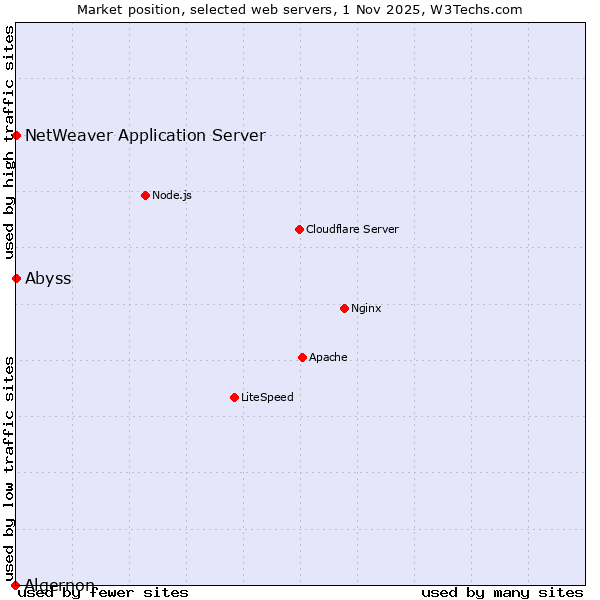Click the NetWeaver Application Server label

pyautogui.click(x=145, y=136)
